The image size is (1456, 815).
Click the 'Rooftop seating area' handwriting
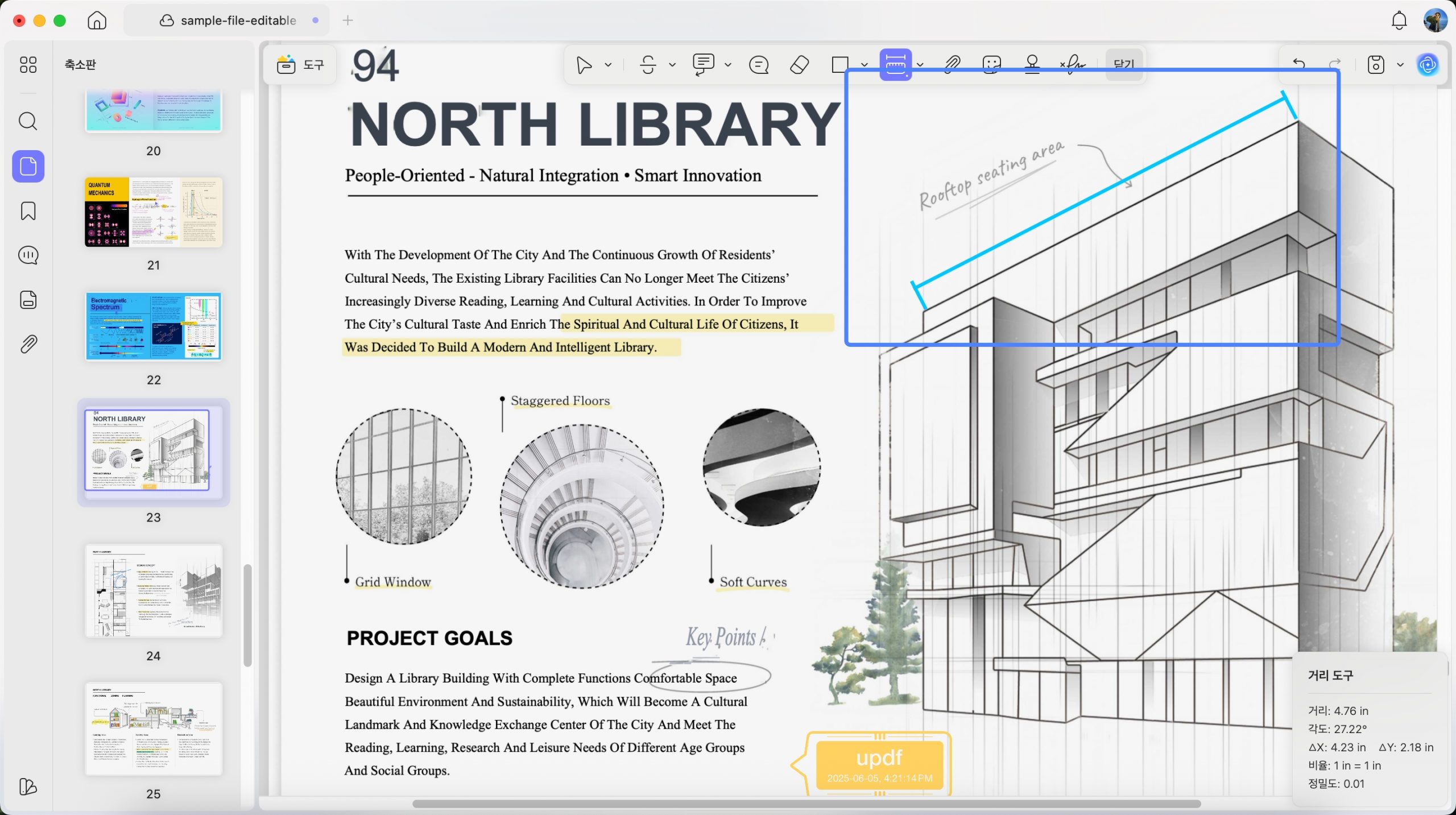click(x=991, y=176)
